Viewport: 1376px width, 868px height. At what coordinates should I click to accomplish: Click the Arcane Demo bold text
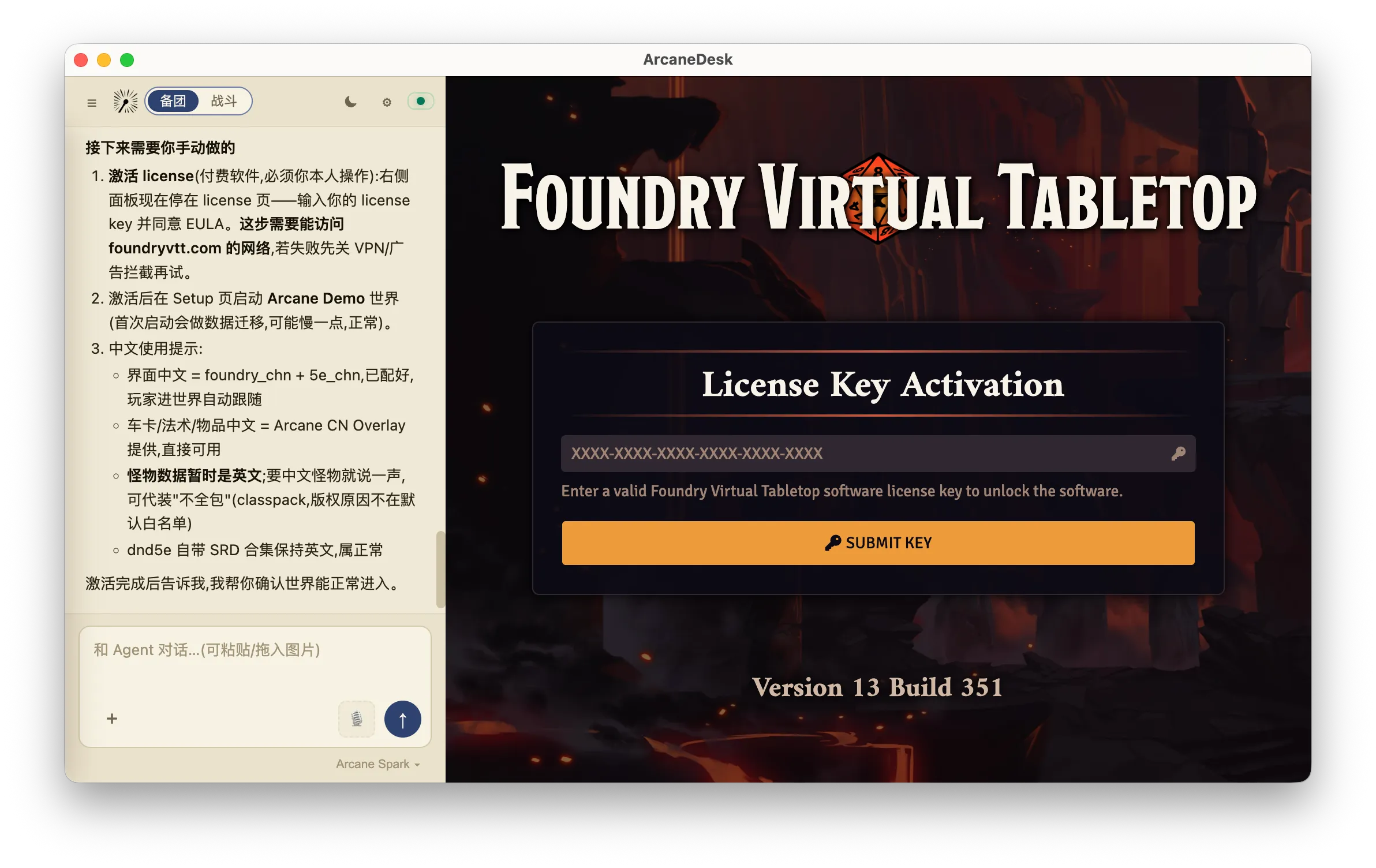coord(316,298)
